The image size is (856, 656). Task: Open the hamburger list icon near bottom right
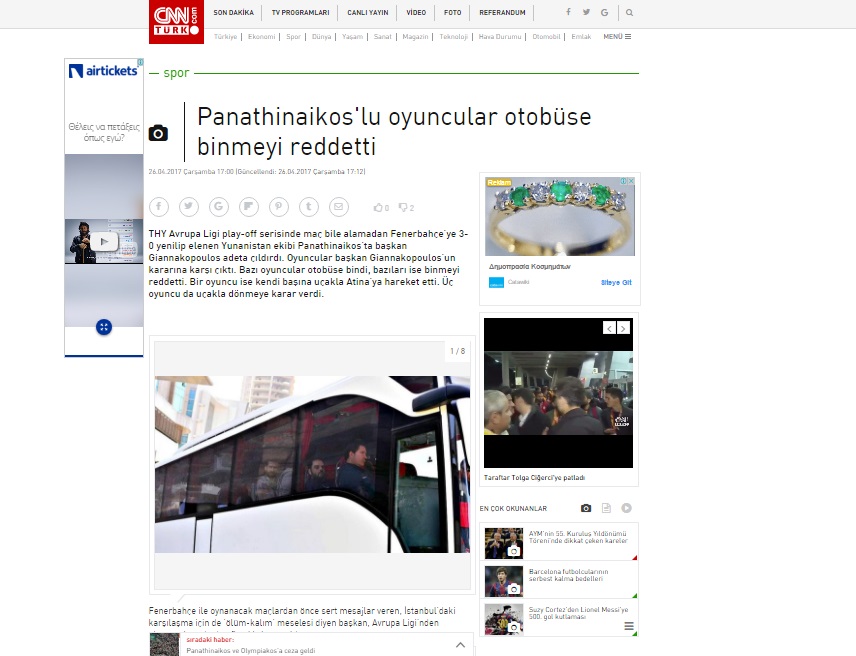(629, 626)
